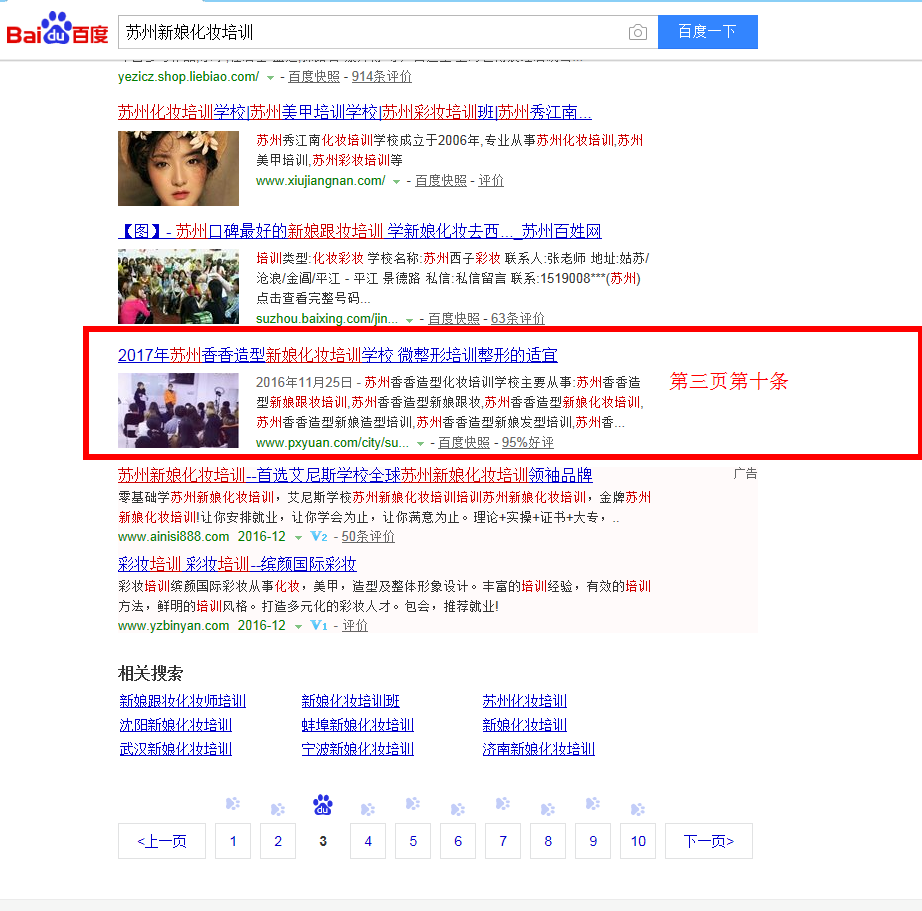Click paw icon above page 4
The height and width of the screenshot is (911, 922).
tap(368, 809)
